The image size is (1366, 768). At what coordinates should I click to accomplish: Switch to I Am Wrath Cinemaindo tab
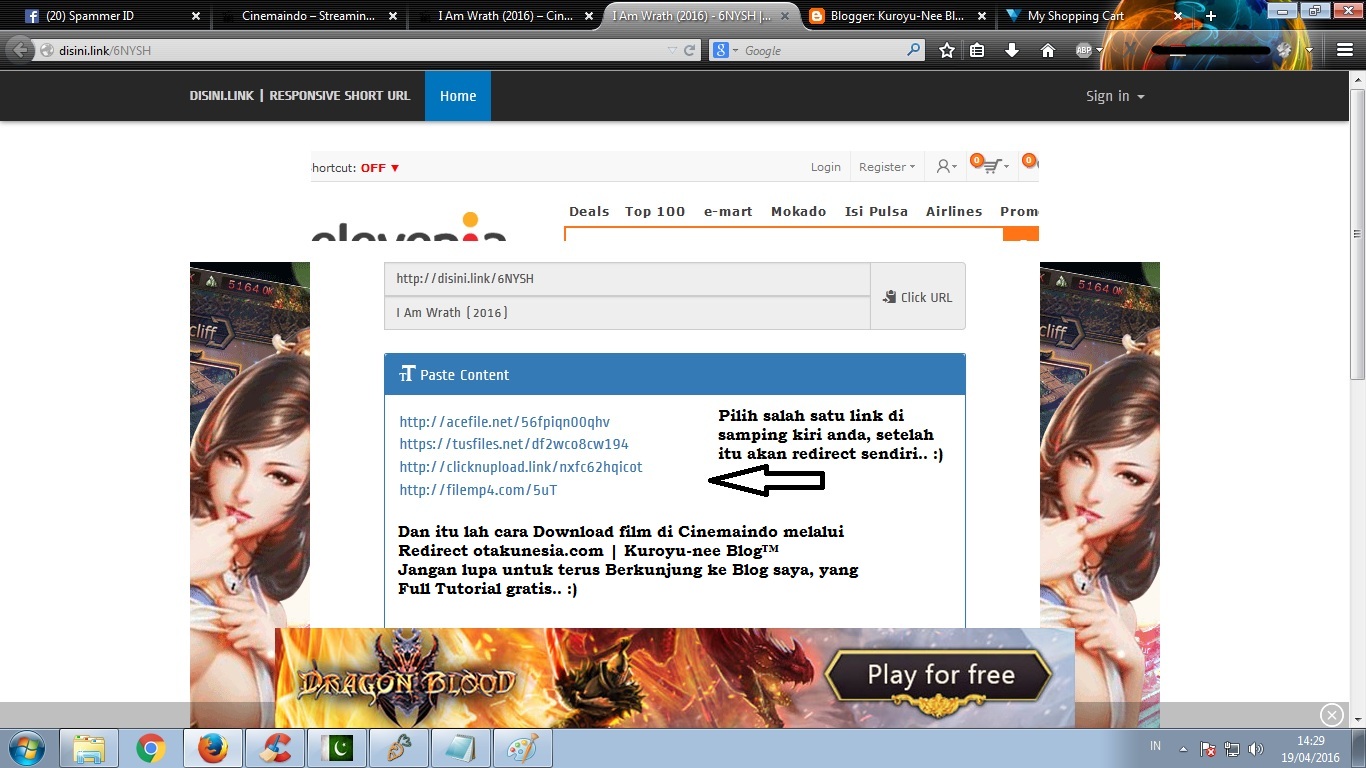coord(504,16)
